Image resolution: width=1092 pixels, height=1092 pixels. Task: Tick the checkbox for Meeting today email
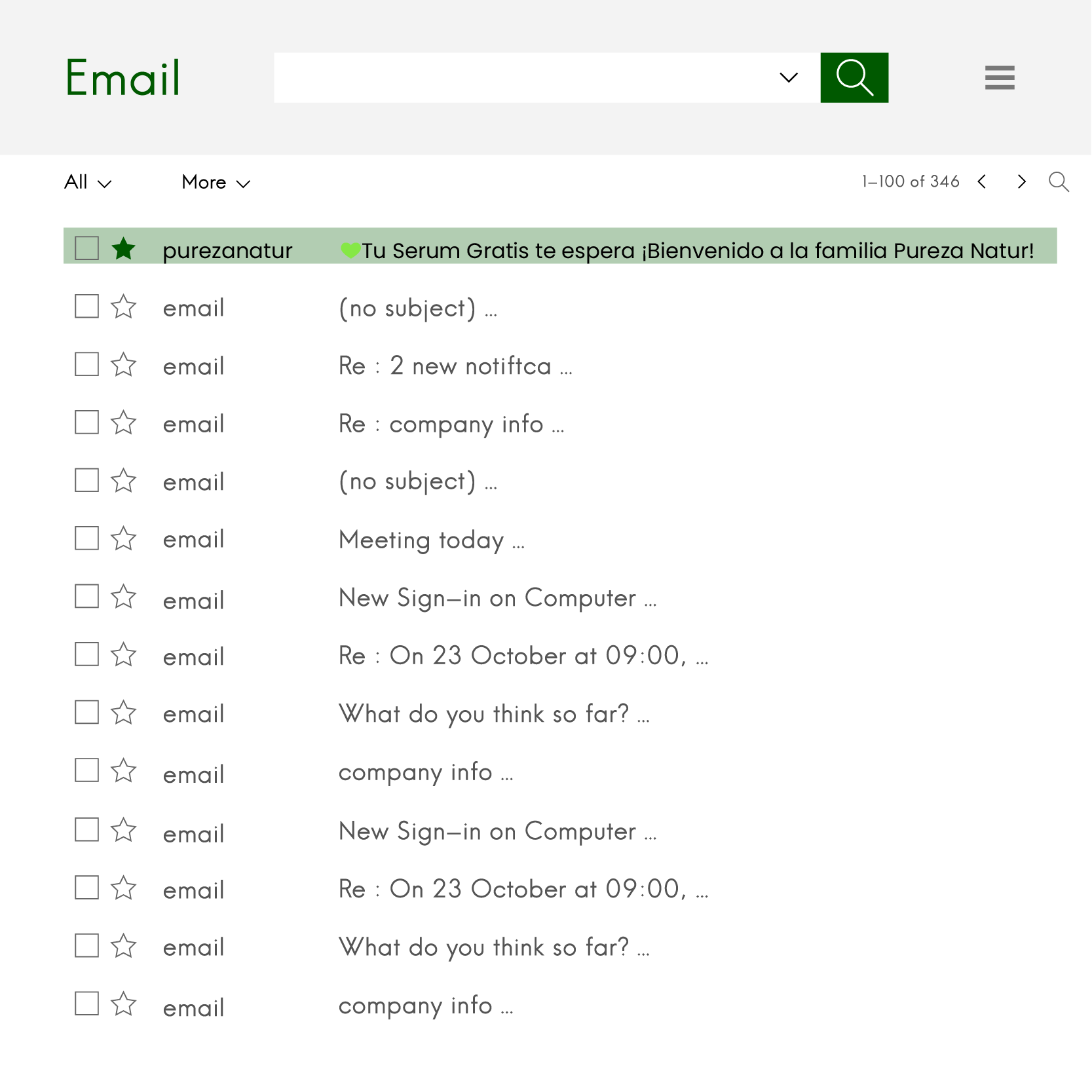(x=86, y=538)
